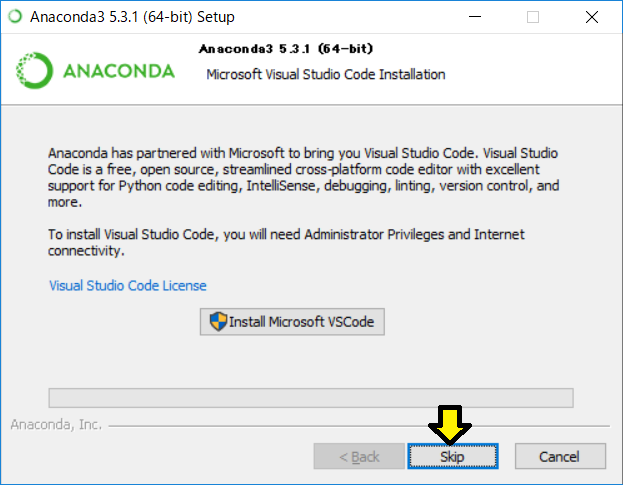Click the ANACONDA wordmark in the header

coord(119,71)
